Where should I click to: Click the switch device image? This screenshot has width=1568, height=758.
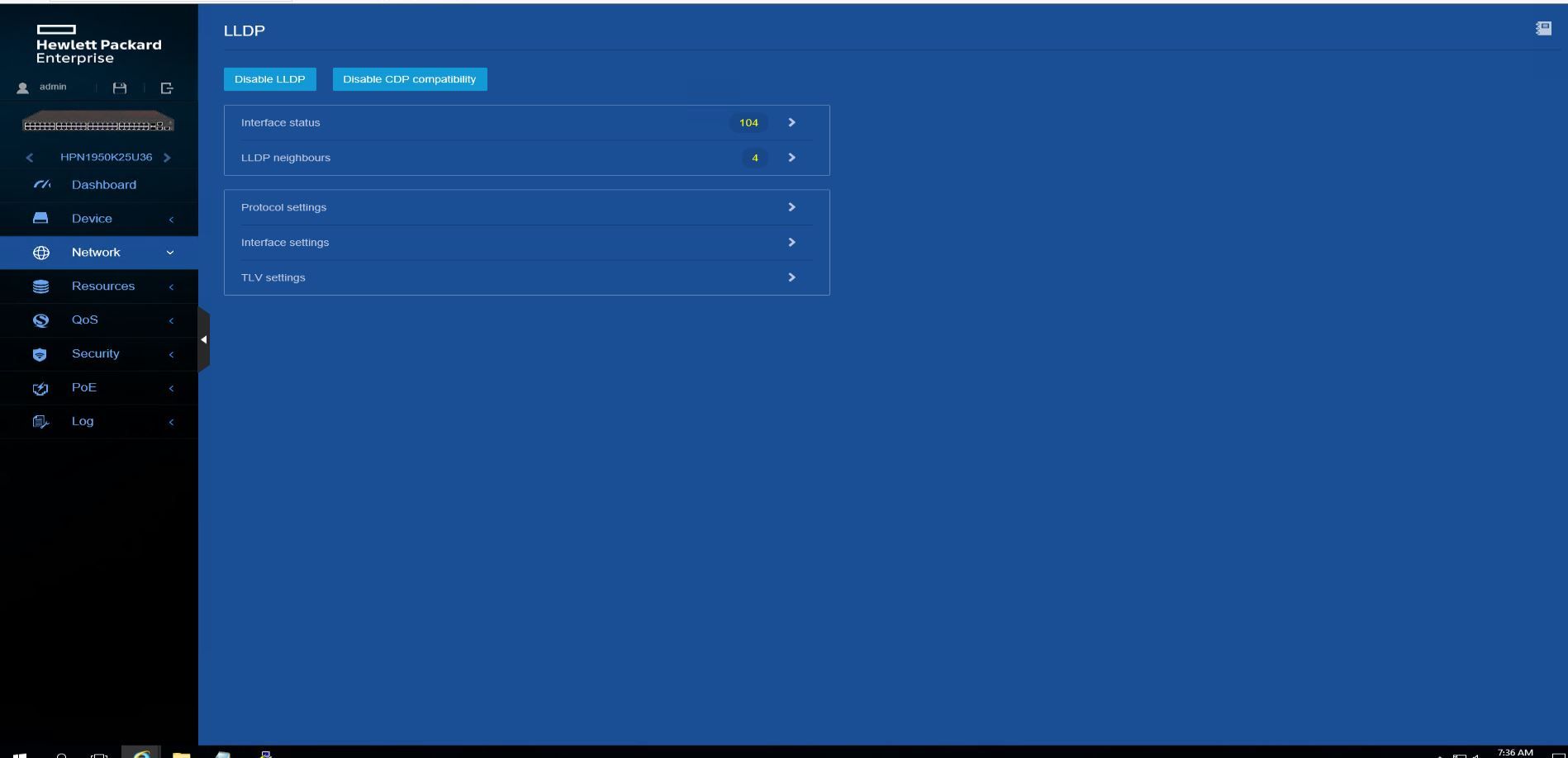pos(98,122)
